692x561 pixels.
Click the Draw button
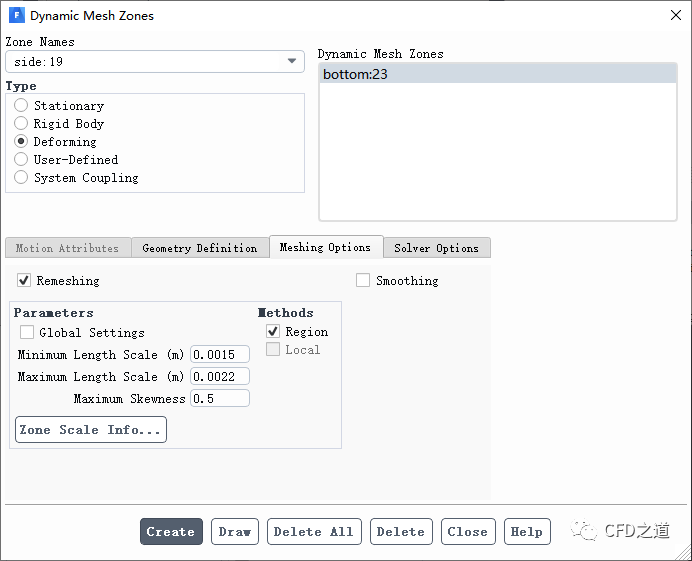pos(235,531)
